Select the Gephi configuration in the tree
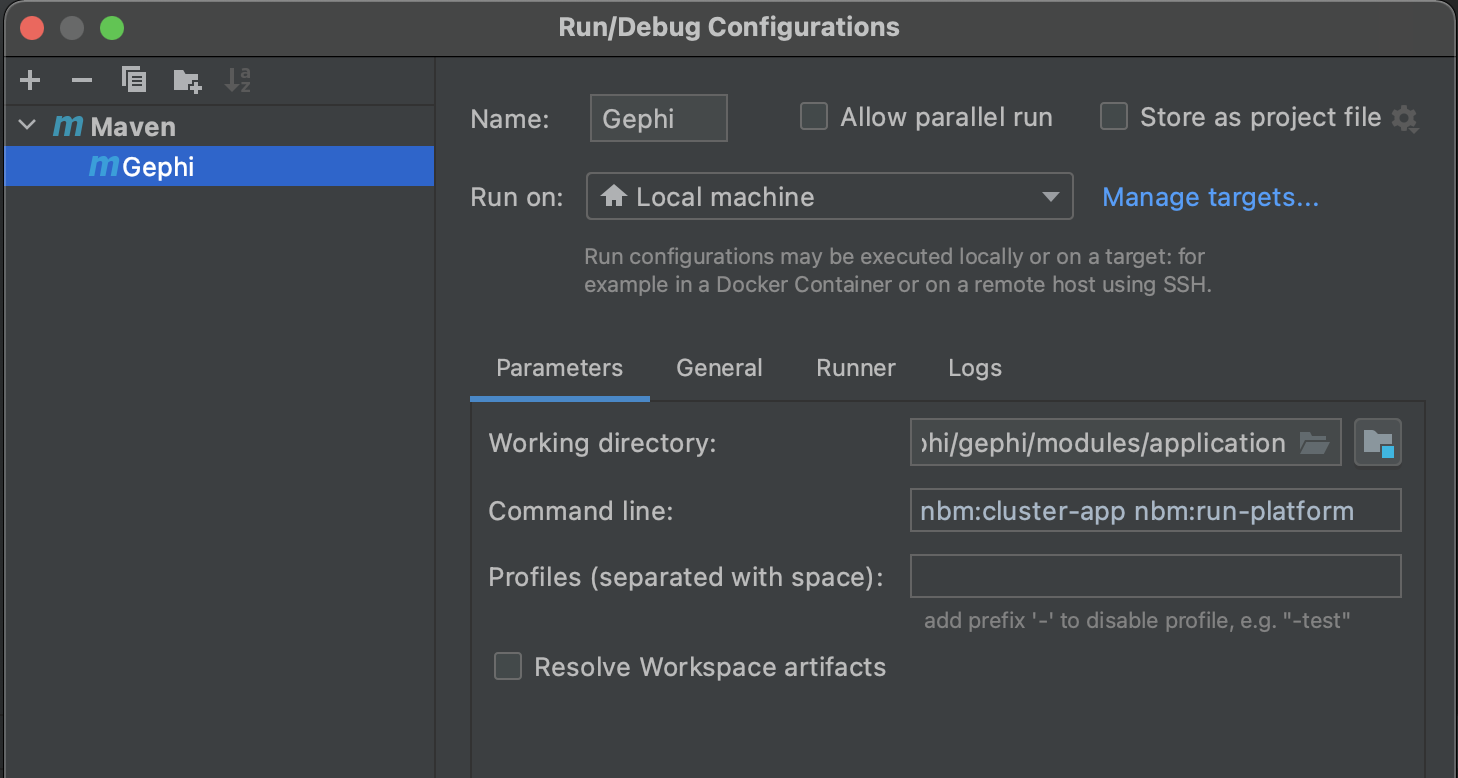Screen dimensions: 1458x778 coord(158,167)
